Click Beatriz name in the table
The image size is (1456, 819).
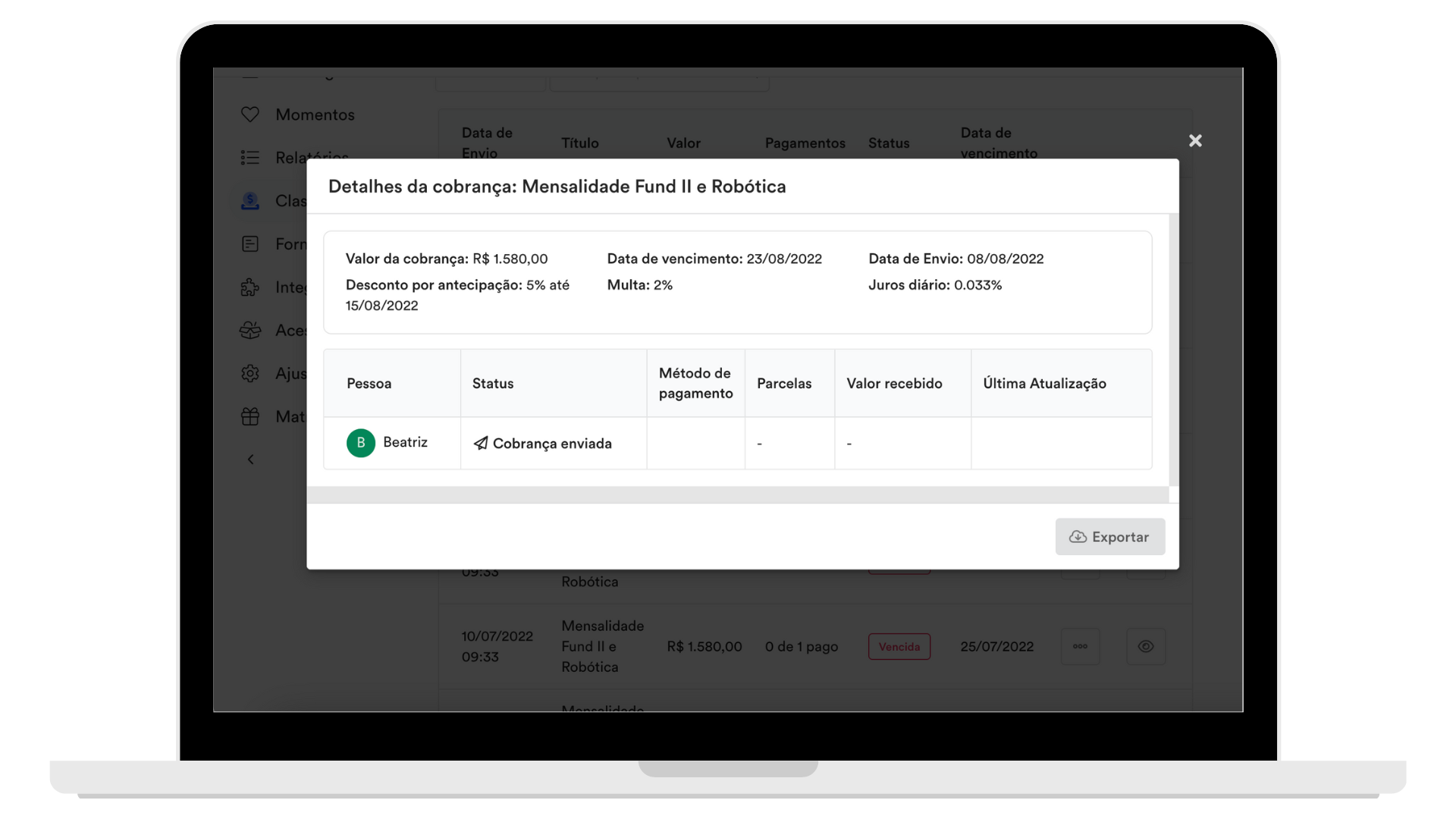[x=405, y=442]
